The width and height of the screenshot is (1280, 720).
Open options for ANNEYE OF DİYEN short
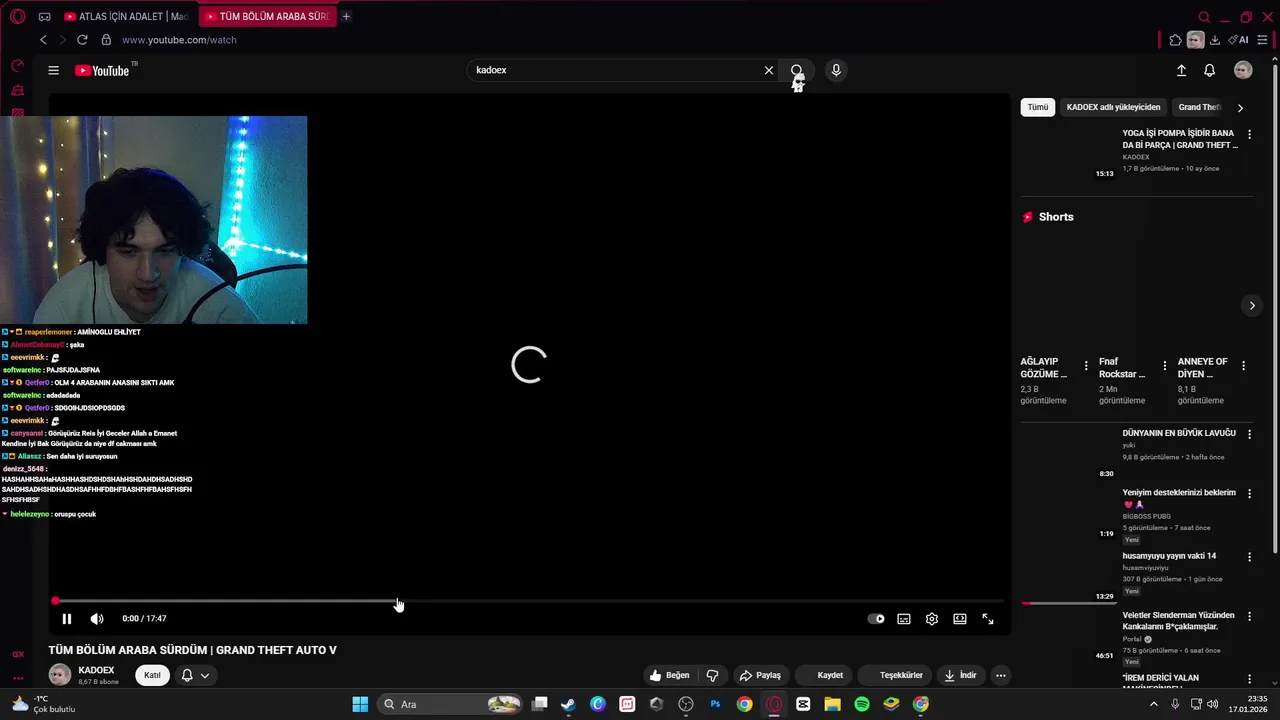tap(1243, 366)
